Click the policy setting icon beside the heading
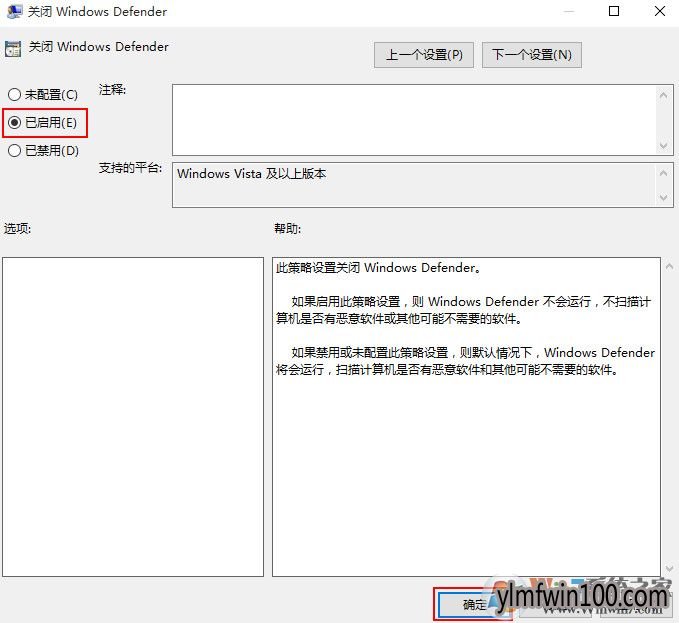The height and width of the screenshot is (623, 679). 13,49
